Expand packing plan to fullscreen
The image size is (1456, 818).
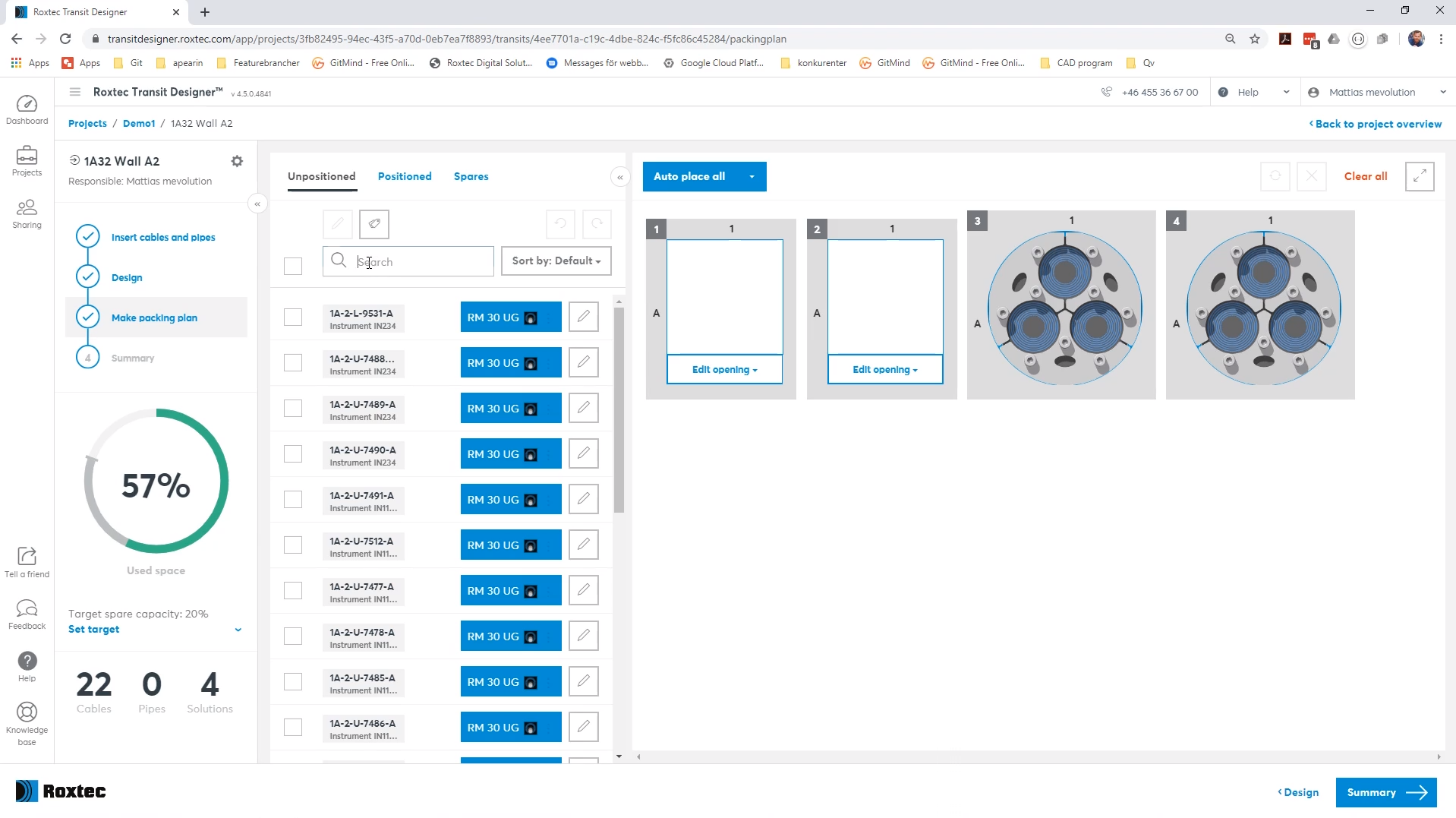(1419, 176)
